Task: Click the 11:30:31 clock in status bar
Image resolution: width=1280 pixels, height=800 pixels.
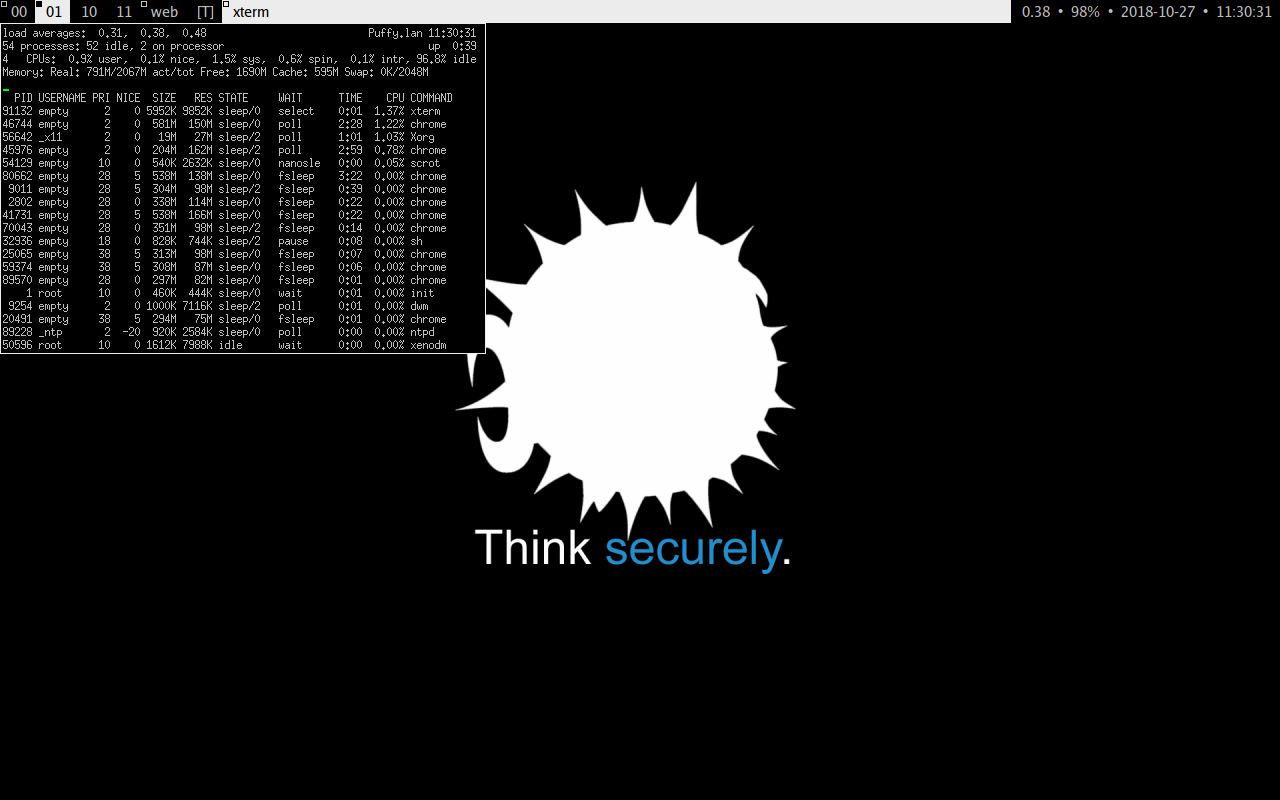Action: (1244, 12)
